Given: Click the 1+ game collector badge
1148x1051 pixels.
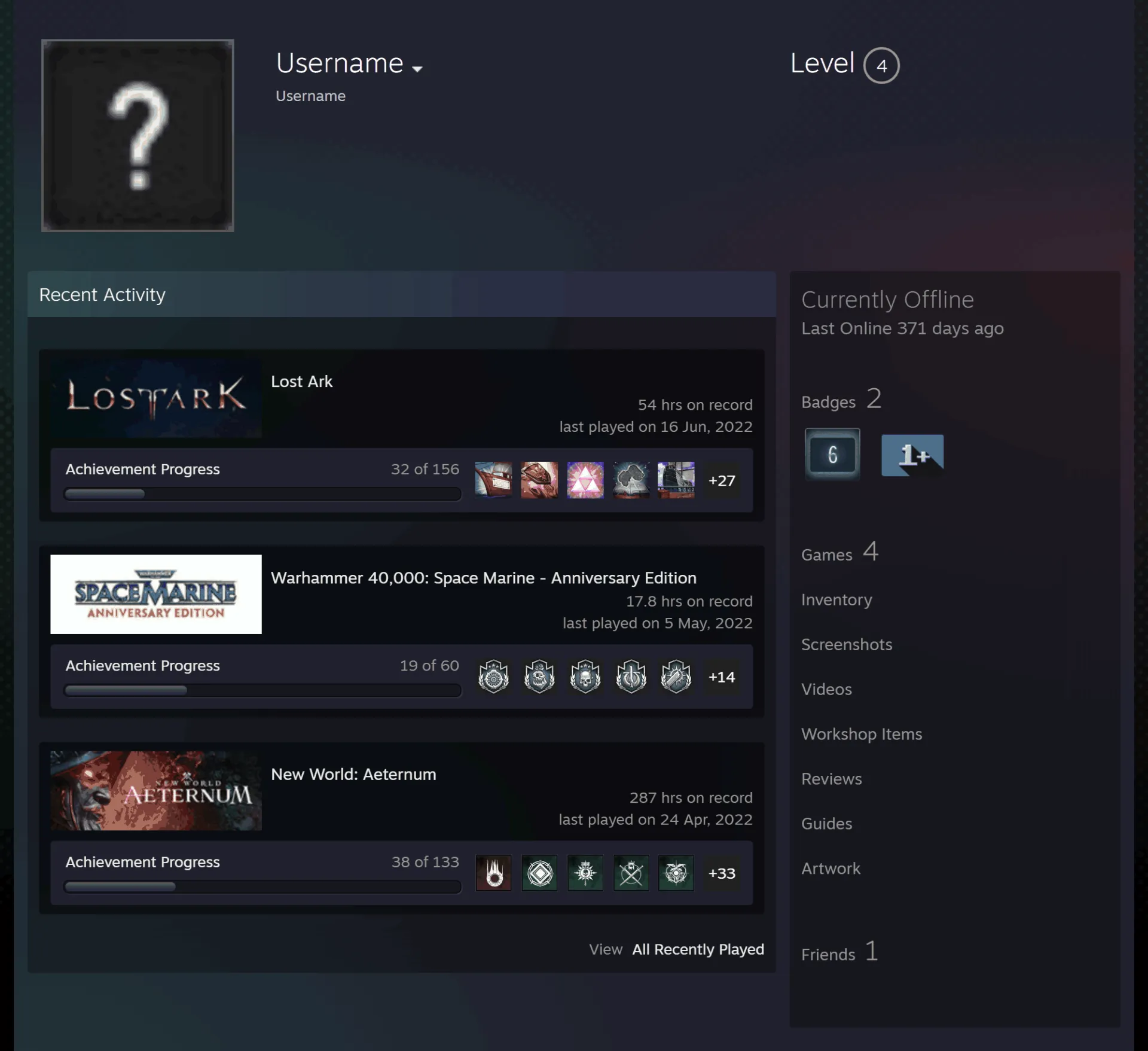Looking at the screenshot, I should click(x=912, y=455).
